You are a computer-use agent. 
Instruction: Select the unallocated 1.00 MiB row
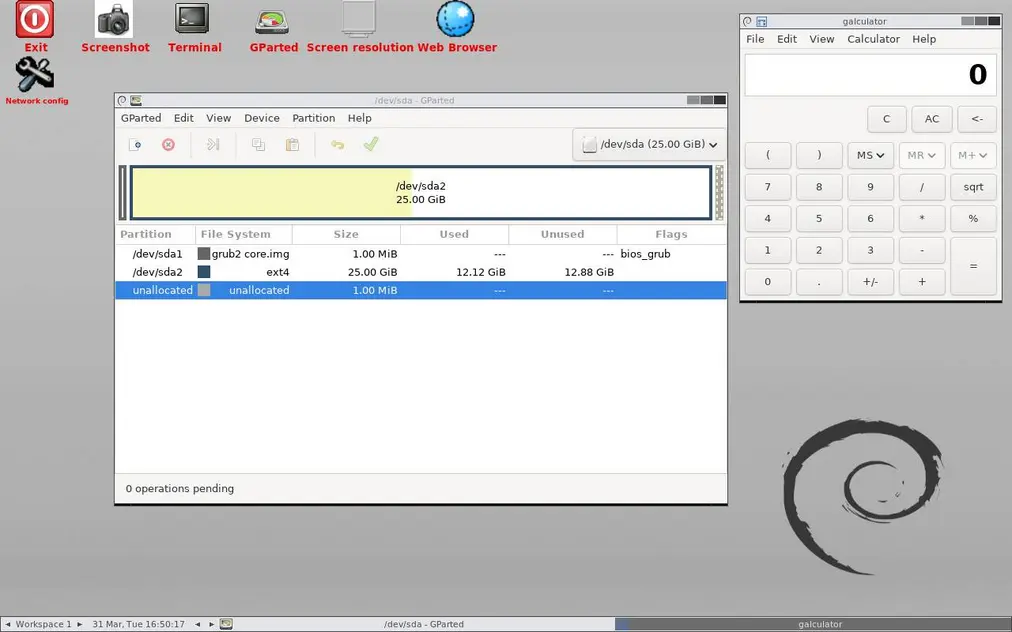click(x=421, y=291)
